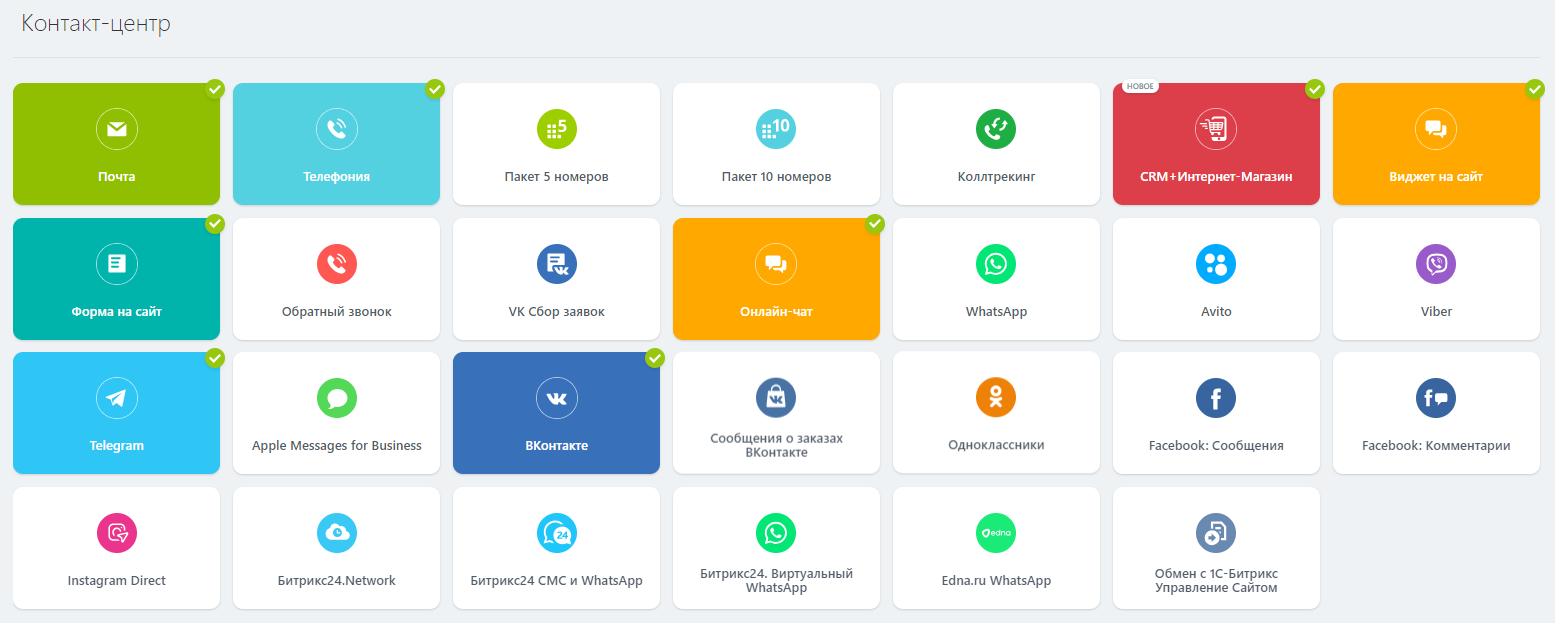Image resolution: width=1555 pixels, height=623 pixels.
Task: Click the 'Facebook: Сообщения' label
Action: click(1216, 446)
